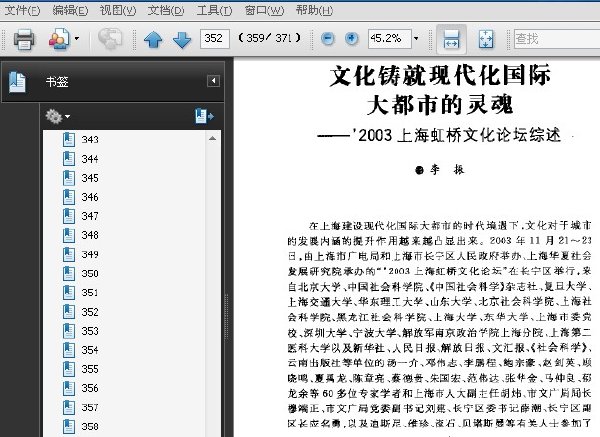Open the 窗口(W) menu
Viewport: 600px width, 437px height.
pyautogui.click(x=264, y=10)
